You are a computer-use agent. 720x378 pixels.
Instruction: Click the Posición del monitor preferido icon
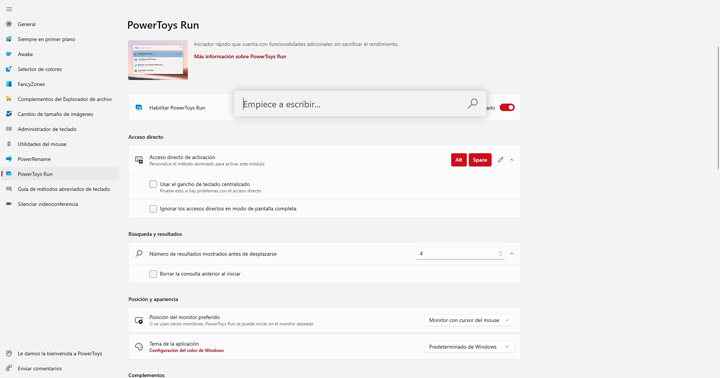pos(139,320)
